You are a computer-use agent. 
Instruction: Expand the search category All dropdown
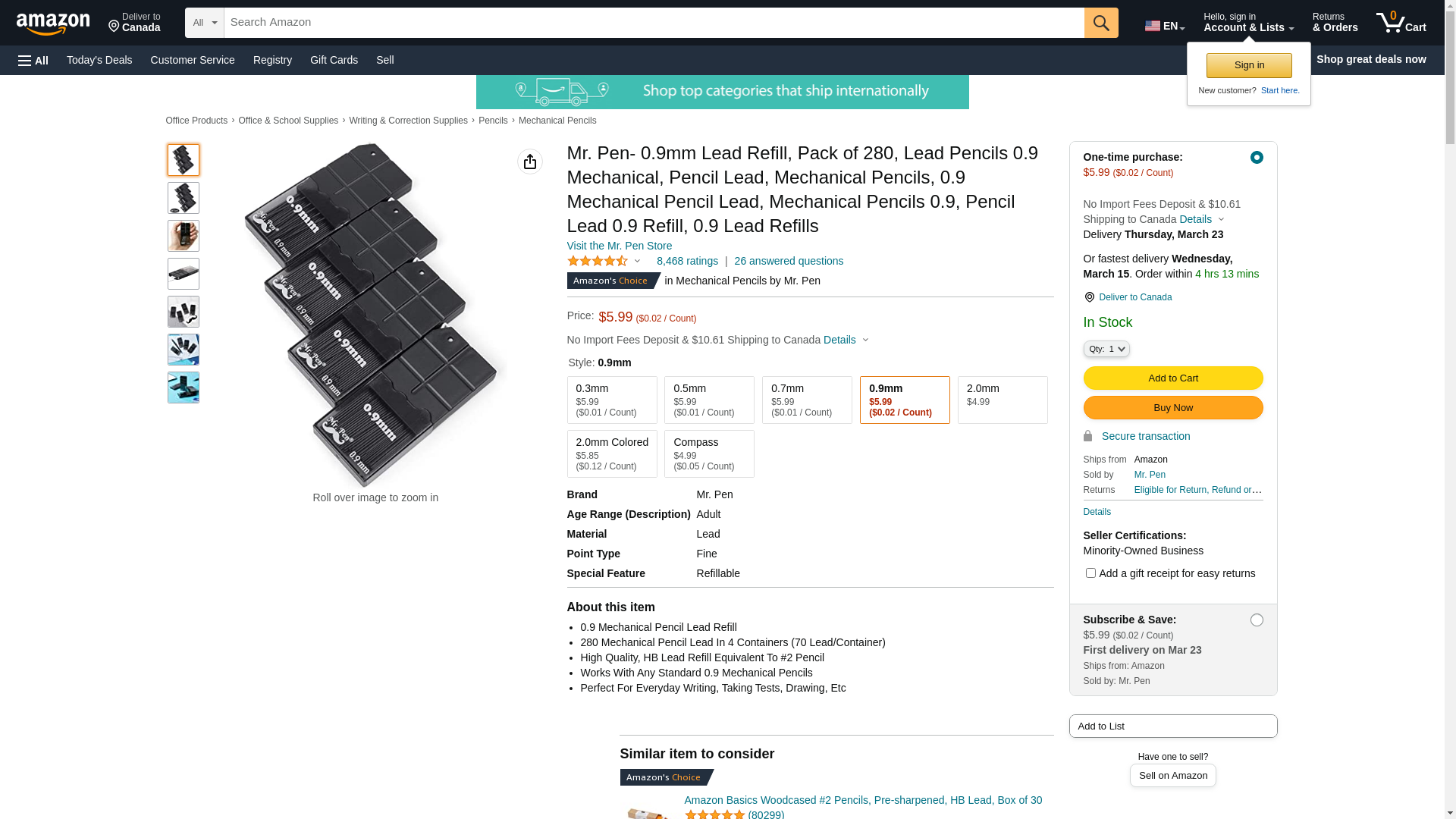(x=204, y=23)
